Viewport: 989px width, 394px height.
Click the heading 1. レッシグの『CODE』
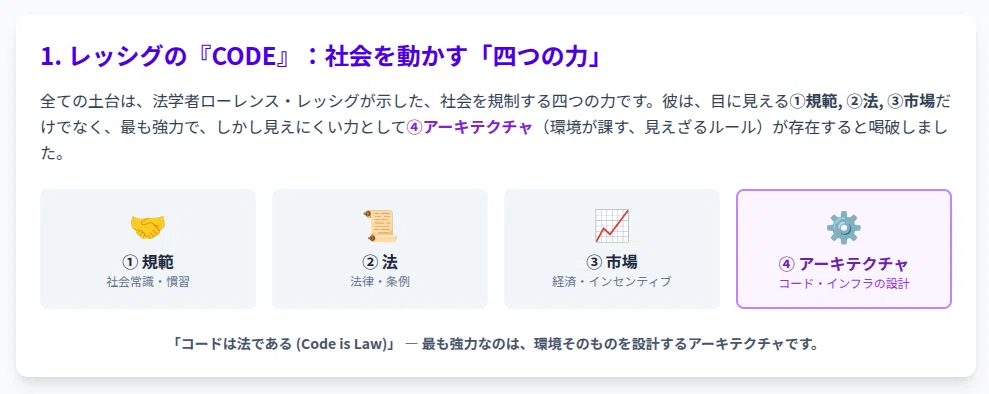[x=165, y=57]
